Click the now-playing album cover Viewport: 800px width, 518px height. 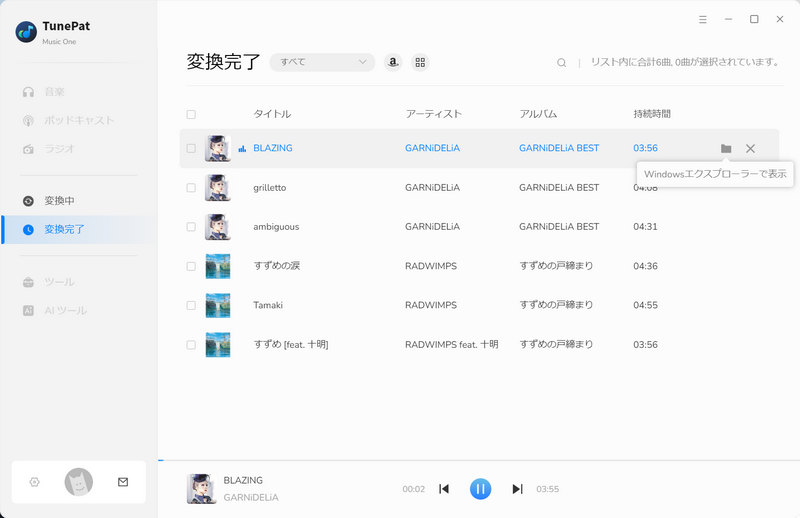(x=201, y=489)
